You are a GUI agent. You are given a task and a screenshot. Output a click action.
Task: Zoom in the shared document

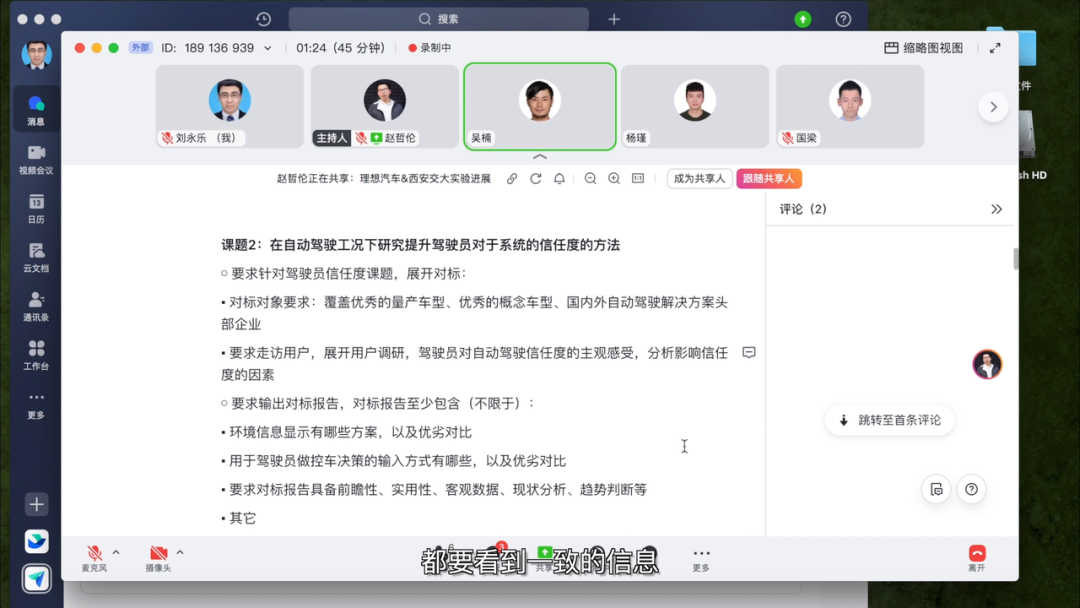coord(614,178)
